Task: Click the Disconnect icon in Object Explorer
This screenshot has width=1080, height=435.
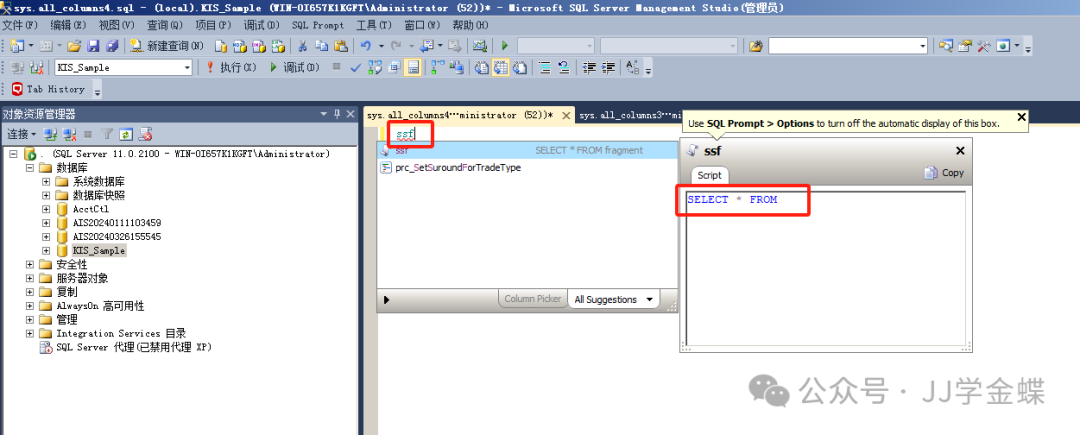Action: [70, 134]
